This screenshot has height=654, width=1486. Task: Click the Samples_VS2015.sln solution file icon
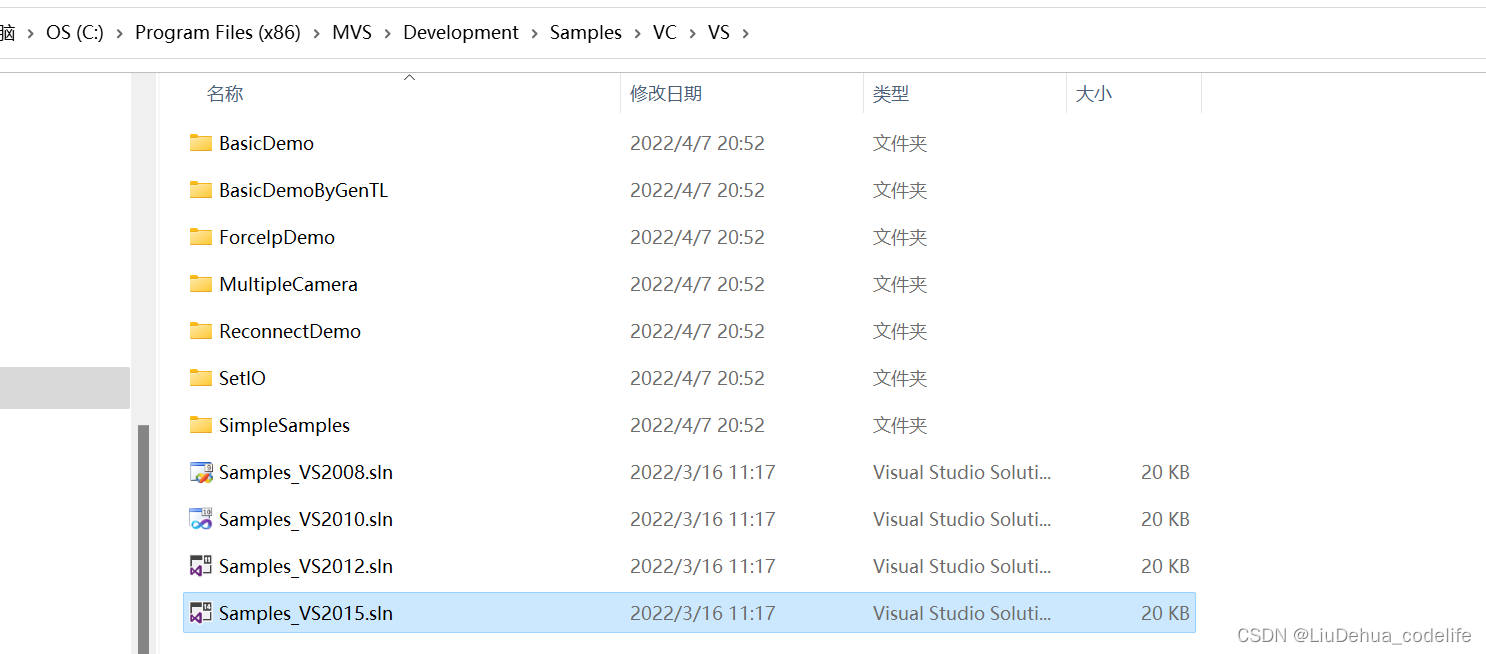[201, 613]
